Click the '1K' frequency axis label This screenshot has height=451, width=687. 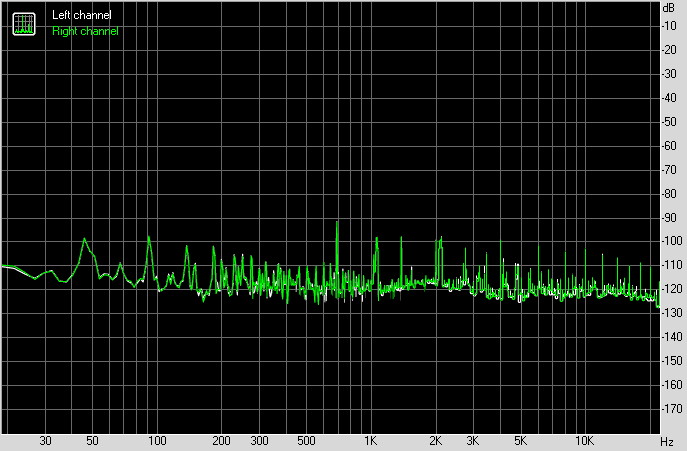(x=371, y=441)
